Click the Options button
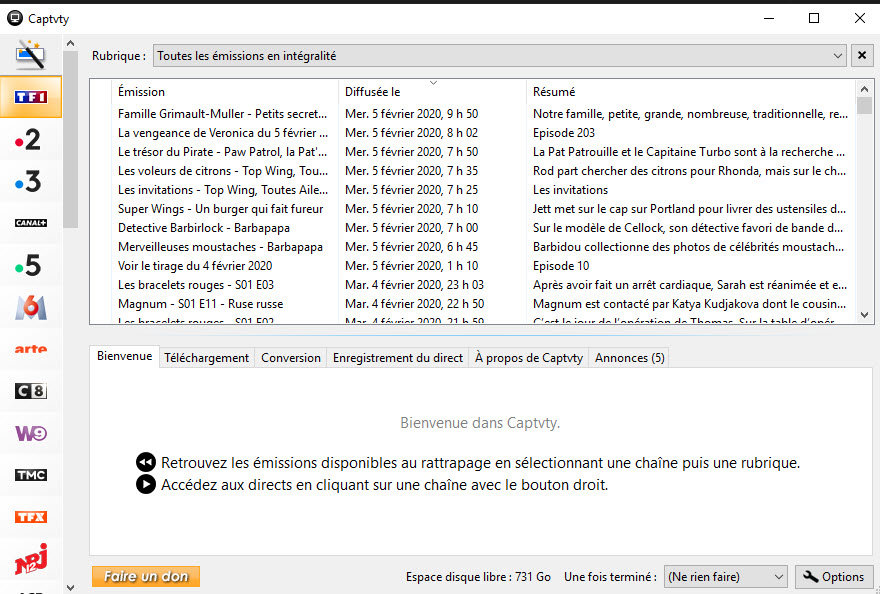Viewport: 880px width, 594px height. pos(833,577)
